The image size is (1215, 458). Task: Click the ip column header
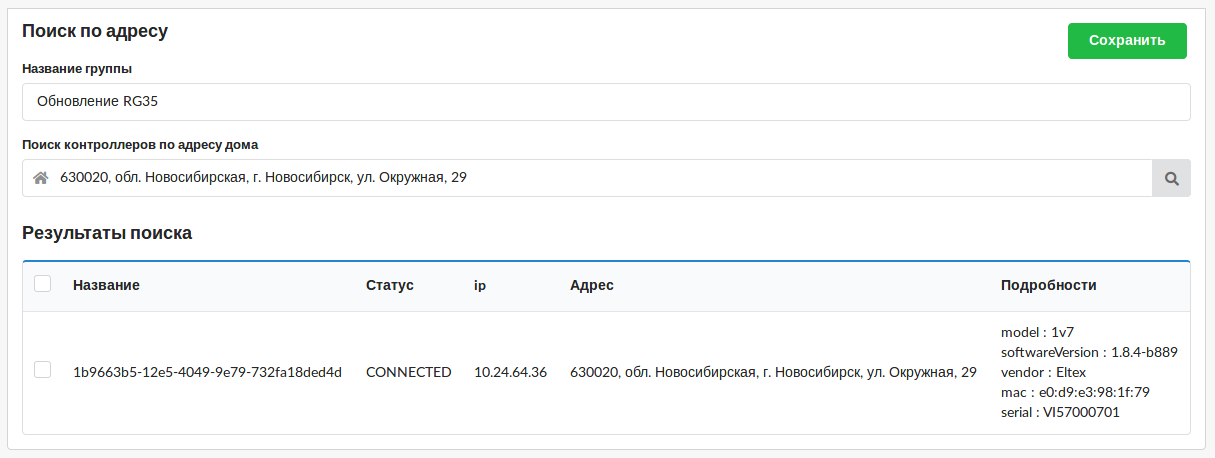pyautogui.click(x=479, y=285)
